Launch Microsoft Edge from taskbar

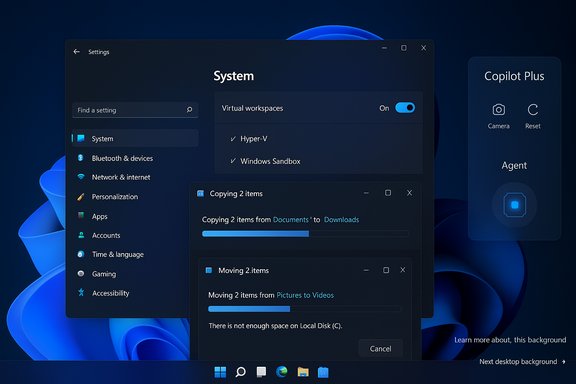pyautogui.click(x=282, y=372)
